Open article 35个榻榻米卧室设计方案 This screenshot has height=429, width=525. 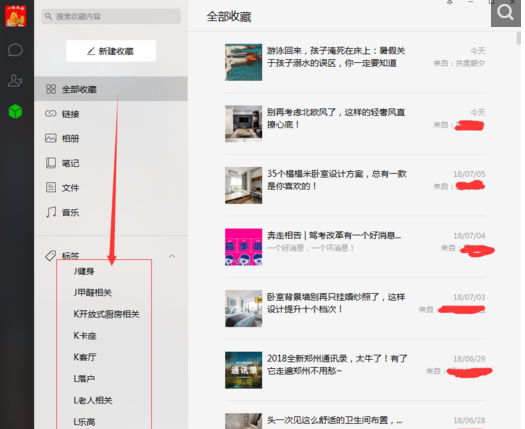coord(336,180)
